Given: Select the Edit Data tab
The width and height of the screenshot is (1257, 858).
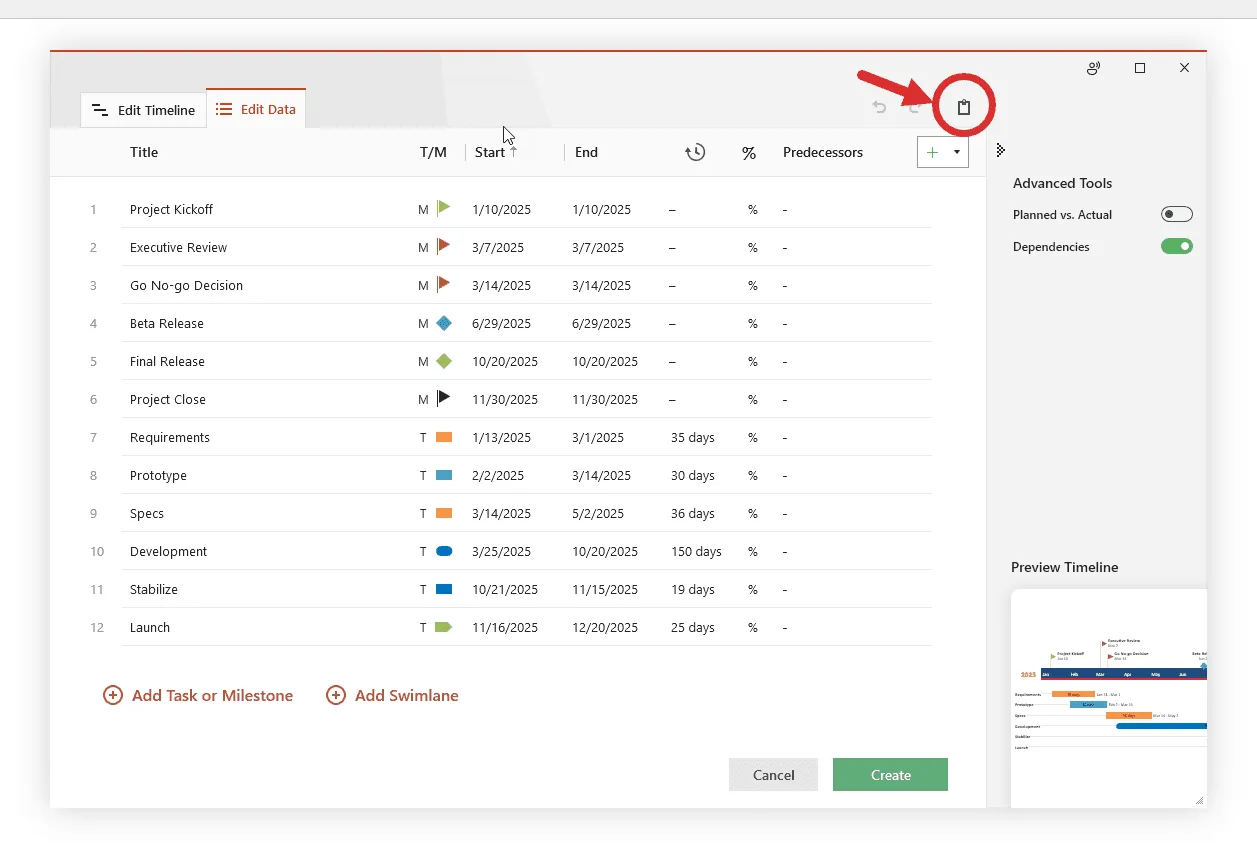Looking at the screenshot, I should point(256,109).
